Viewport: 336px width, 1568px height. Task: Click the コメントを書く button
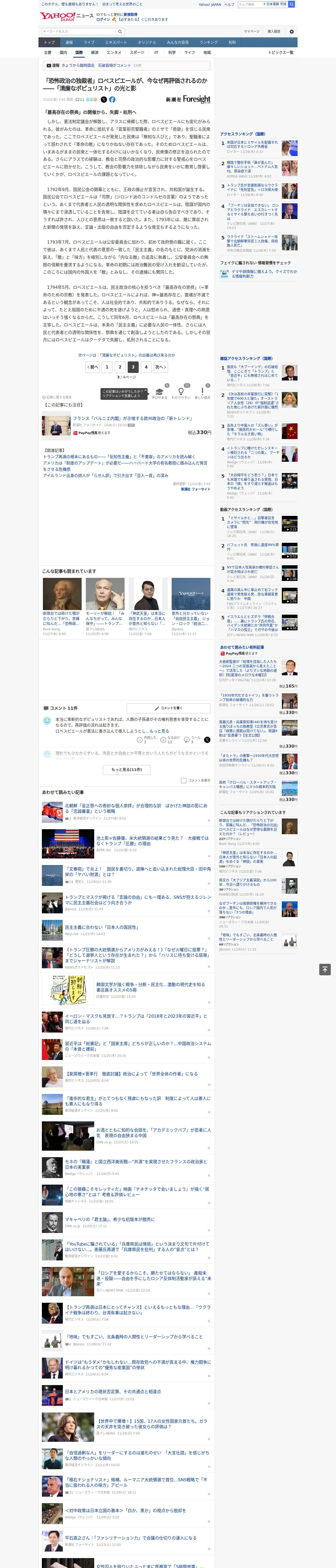tap(168, 708)
